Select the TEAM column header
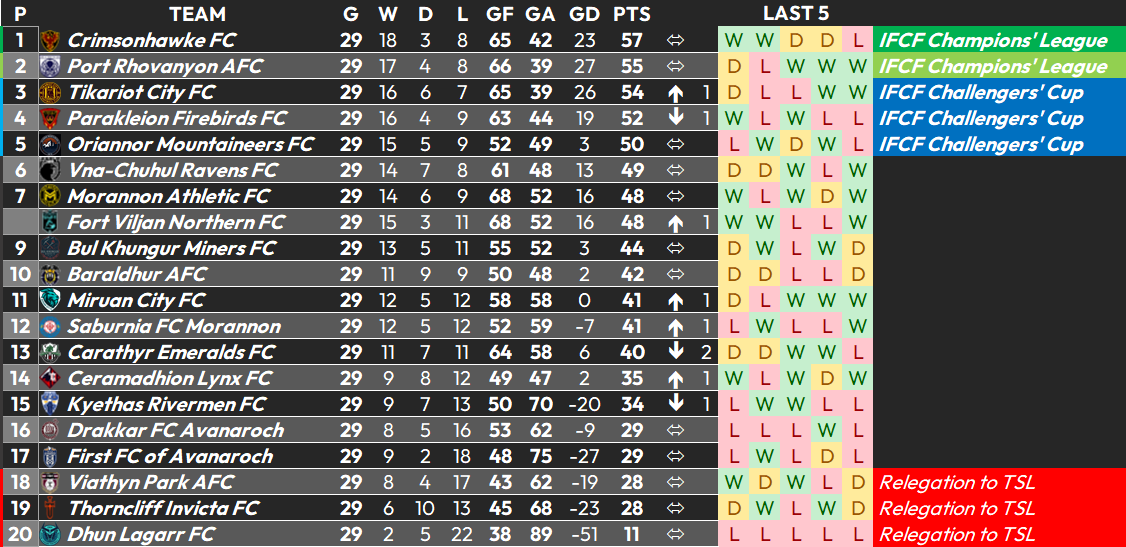 [197, 14]
